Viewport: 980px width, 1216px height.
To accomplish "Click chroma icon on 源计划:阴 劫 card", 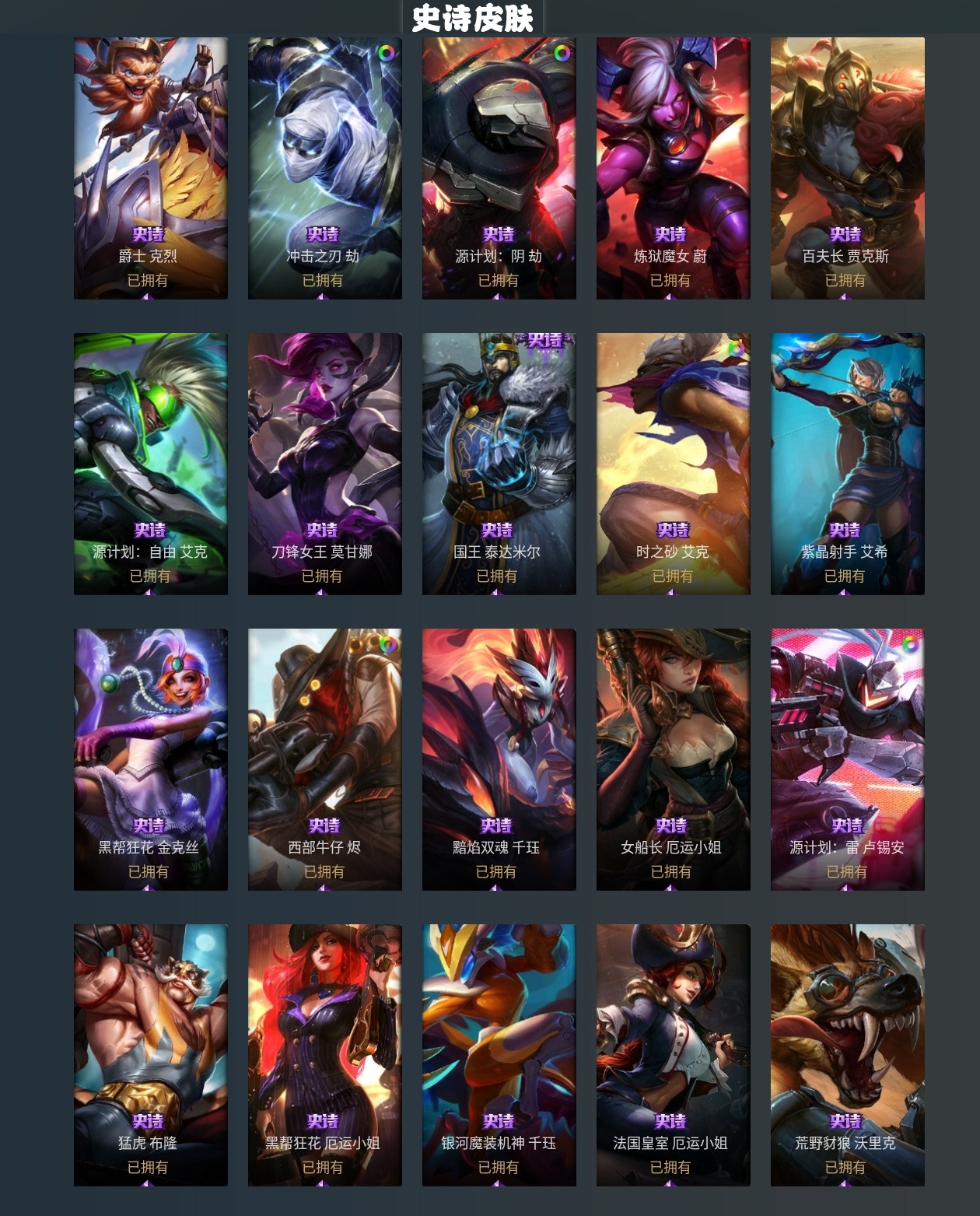I will (562, 53).
